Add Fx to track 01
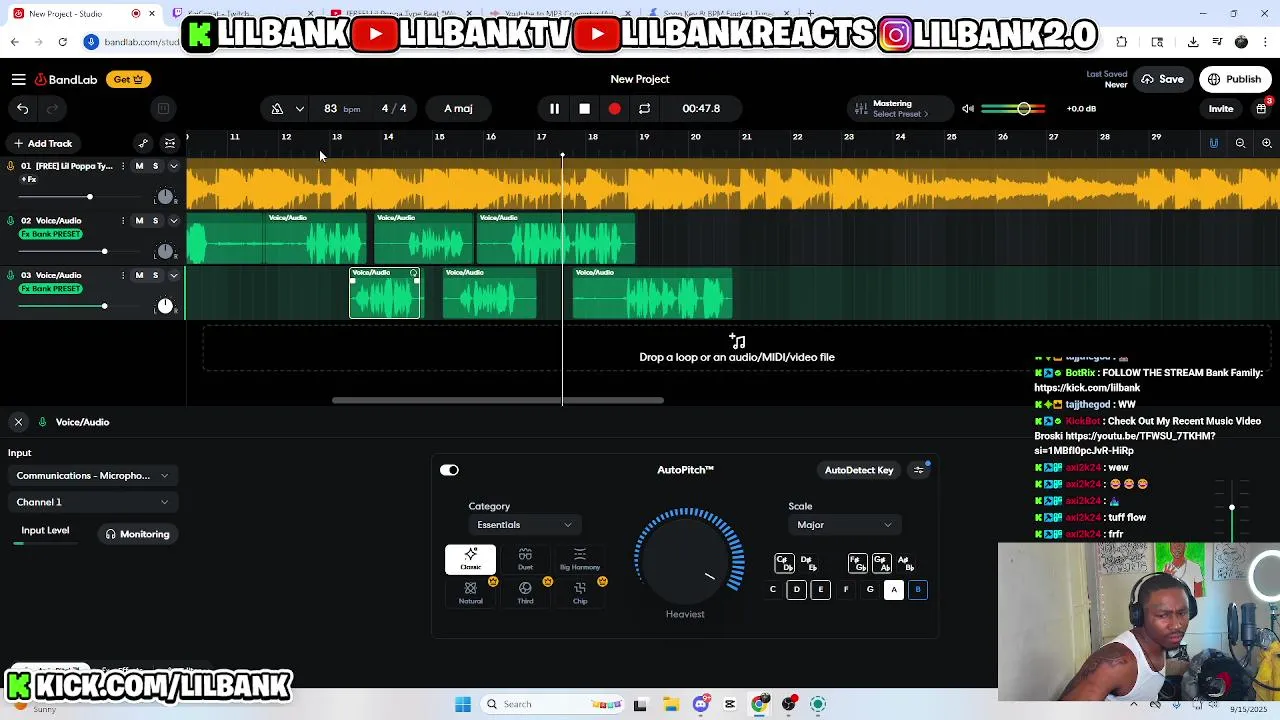 click(x=29, y=180)
